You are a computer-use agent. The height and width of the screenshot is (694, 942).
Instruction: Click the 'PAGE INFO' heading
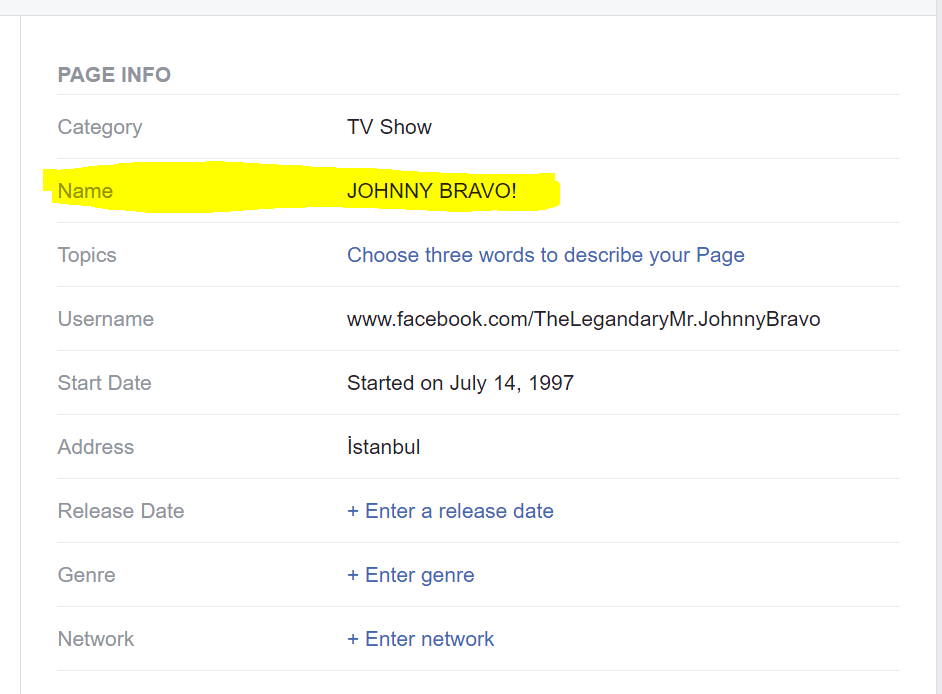[x=114, y=75]
